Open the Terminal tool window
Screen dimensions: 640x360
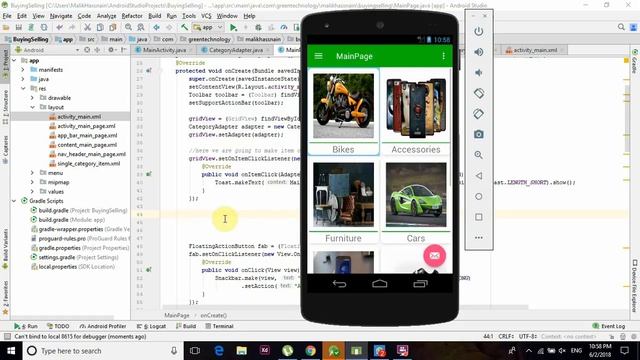pyautogui.click(x=219, y=326)
